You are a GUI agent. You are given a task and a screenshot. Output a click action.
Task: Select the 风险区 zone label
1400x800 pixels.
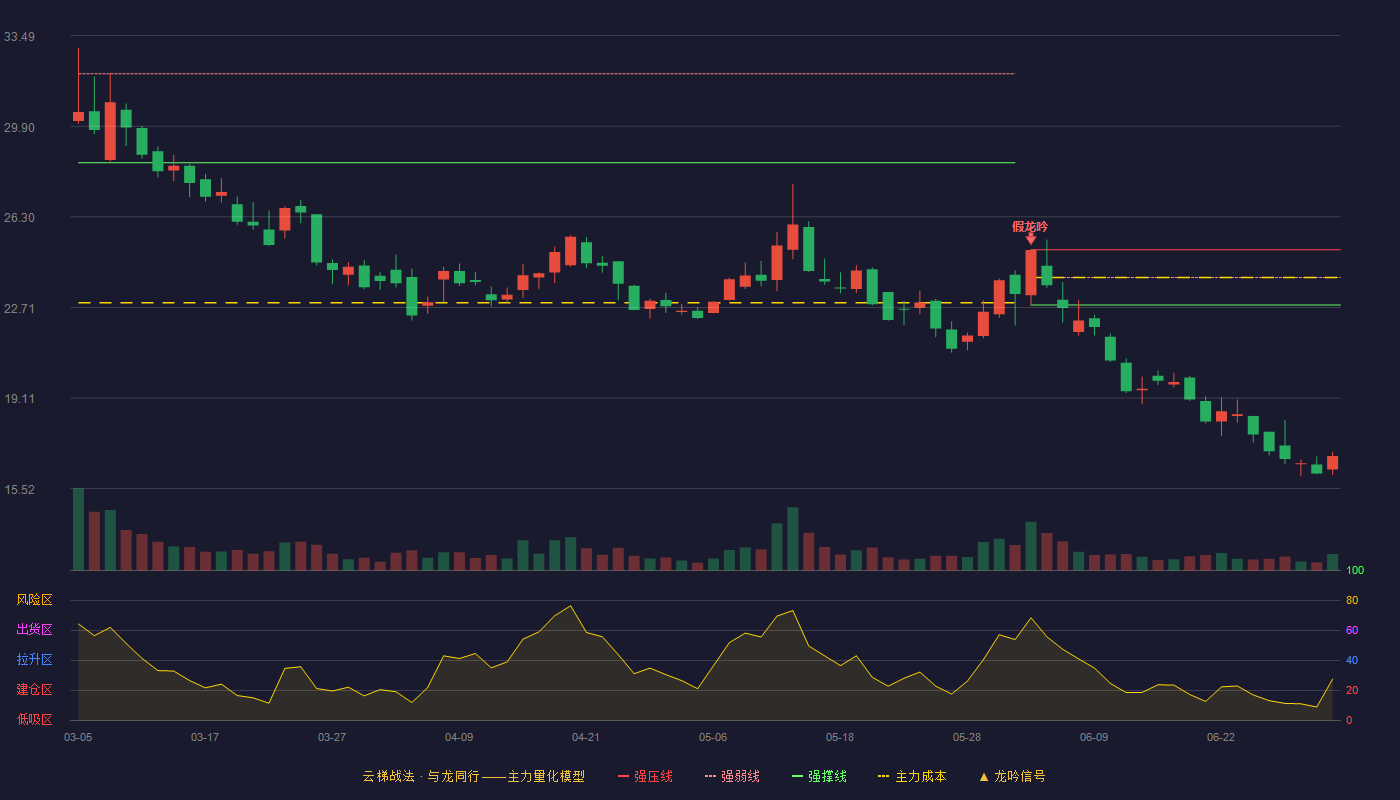pyautogui.click(x=34, y=600)
